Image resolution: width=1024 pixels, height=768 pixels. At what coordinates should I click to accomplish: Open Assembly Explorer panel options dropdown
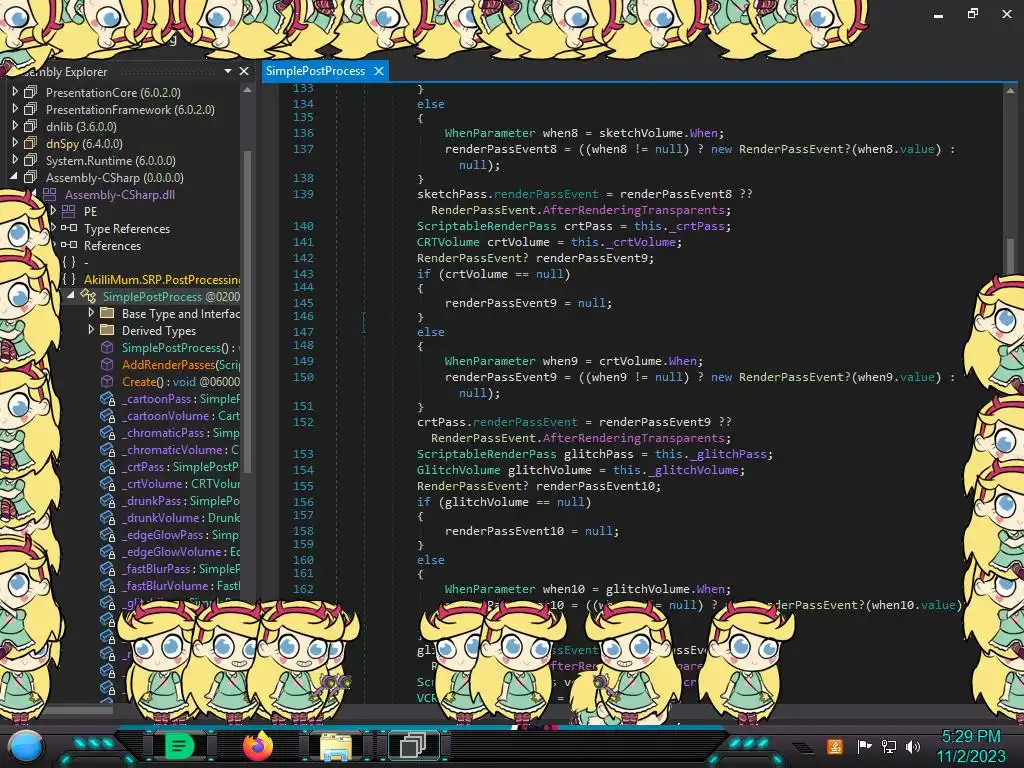point(227,71)
